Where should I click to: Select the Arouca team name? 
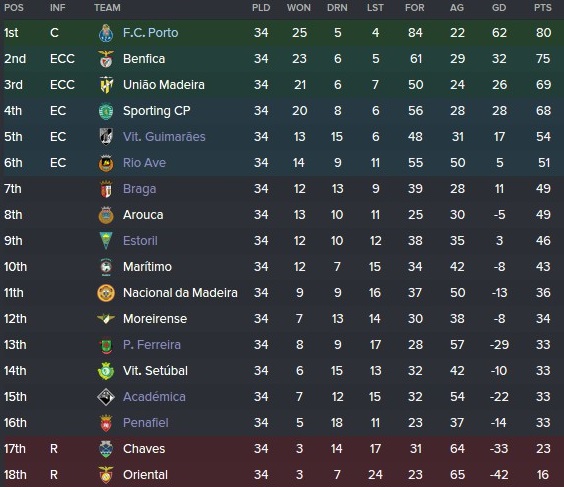click(x=143, y=215)
